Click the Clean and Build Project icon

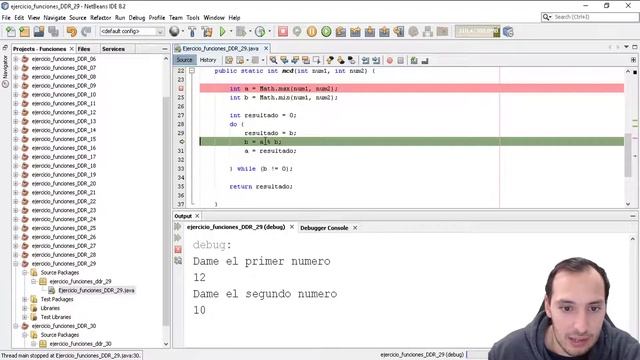click(207, 31)
